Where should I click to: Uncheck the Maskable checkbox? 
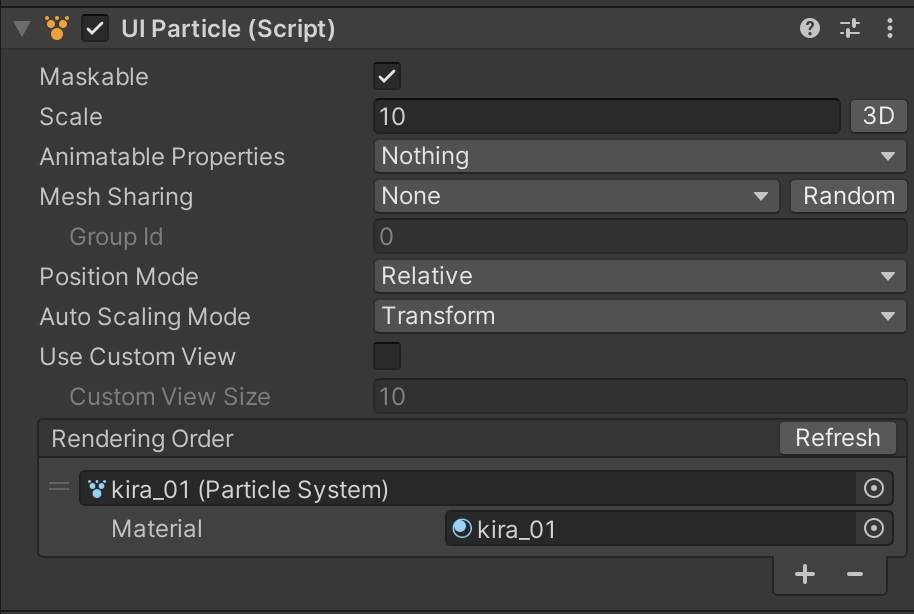coord(386,76)
